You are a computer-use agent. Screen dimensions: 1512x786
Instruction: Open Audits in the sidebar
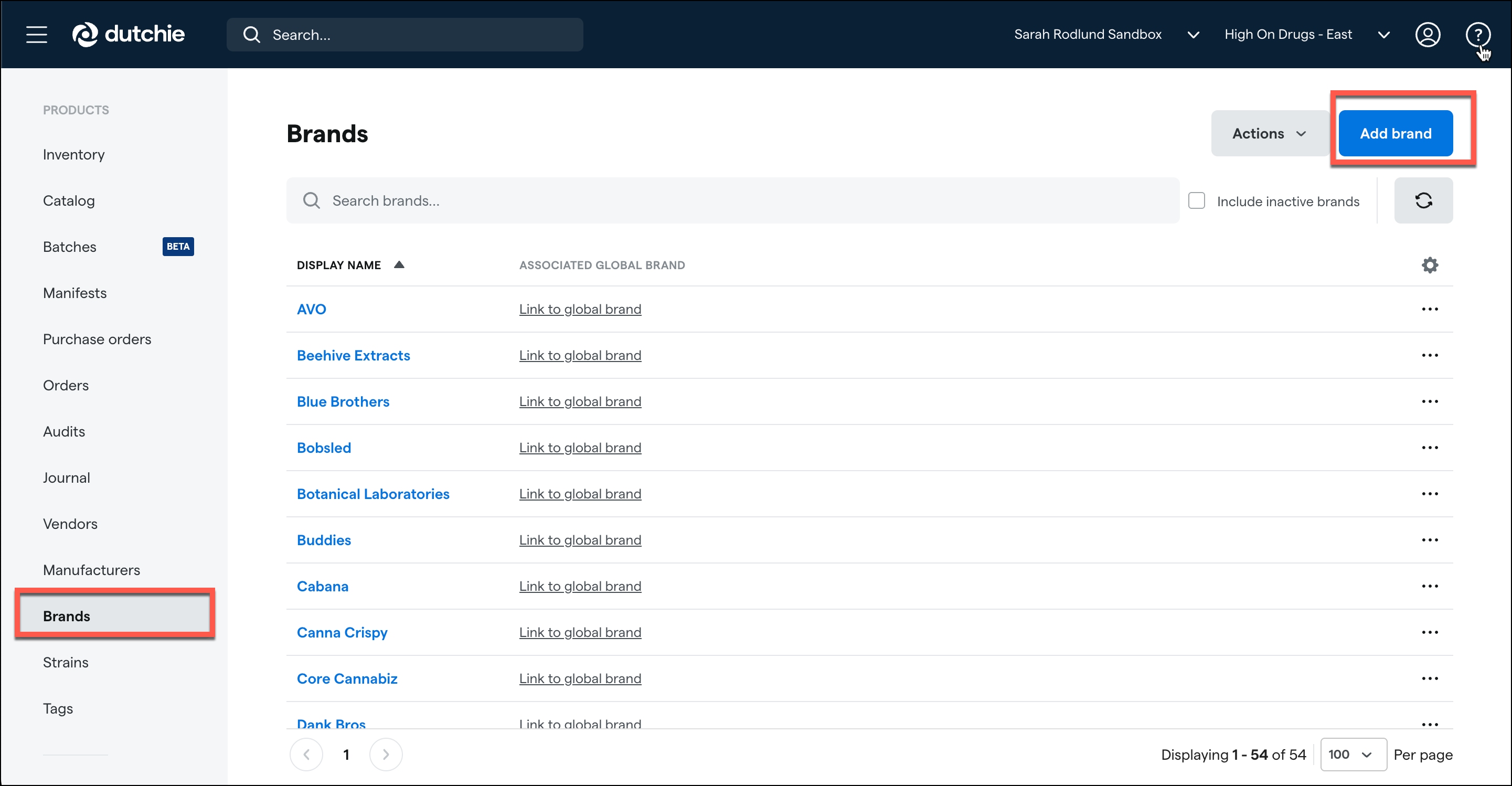[64, 432]
